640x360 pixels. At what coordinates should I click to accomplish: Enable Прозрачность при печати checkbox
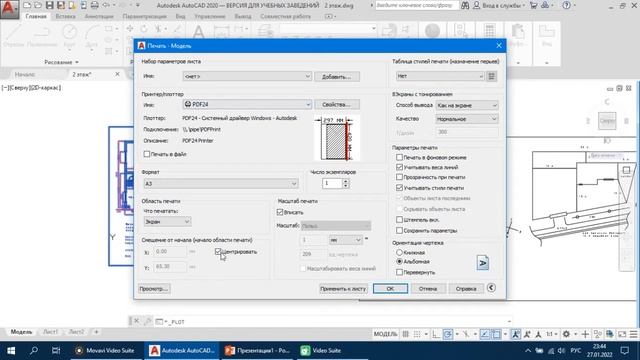coord(399,177)
